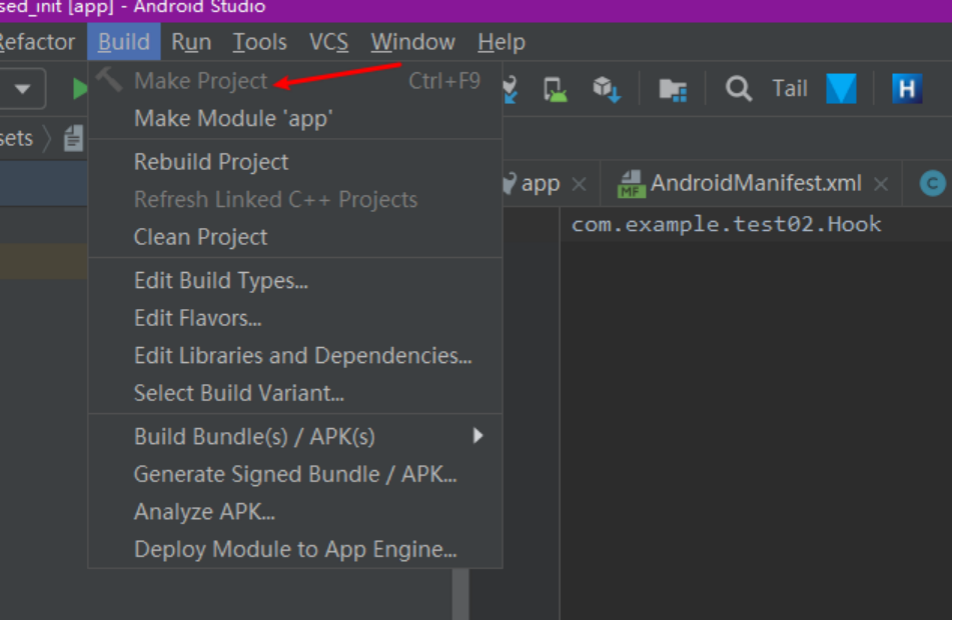Open Edit Build Types... entry

295,280
